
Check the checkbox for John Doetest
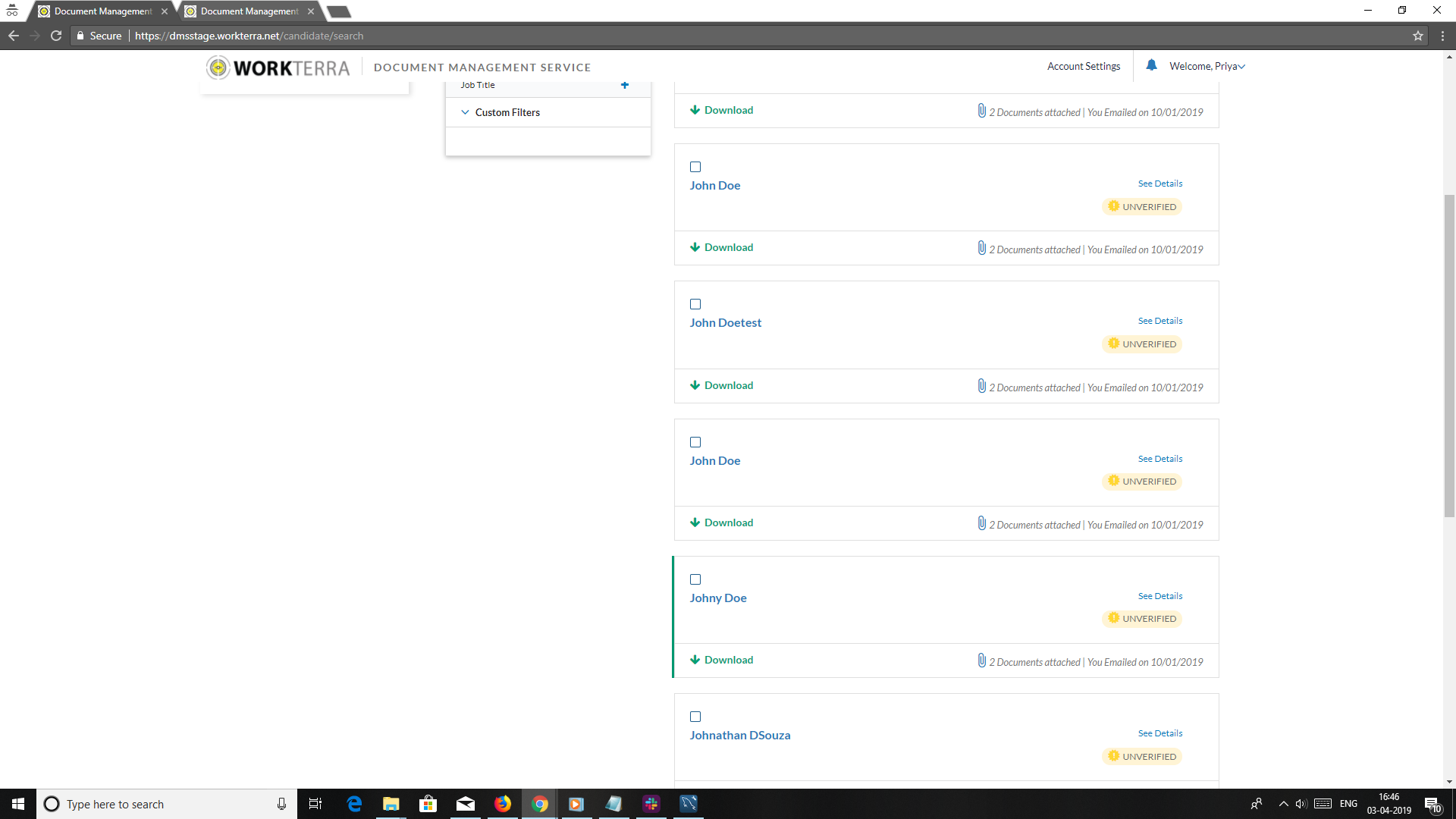click(695, 304)
